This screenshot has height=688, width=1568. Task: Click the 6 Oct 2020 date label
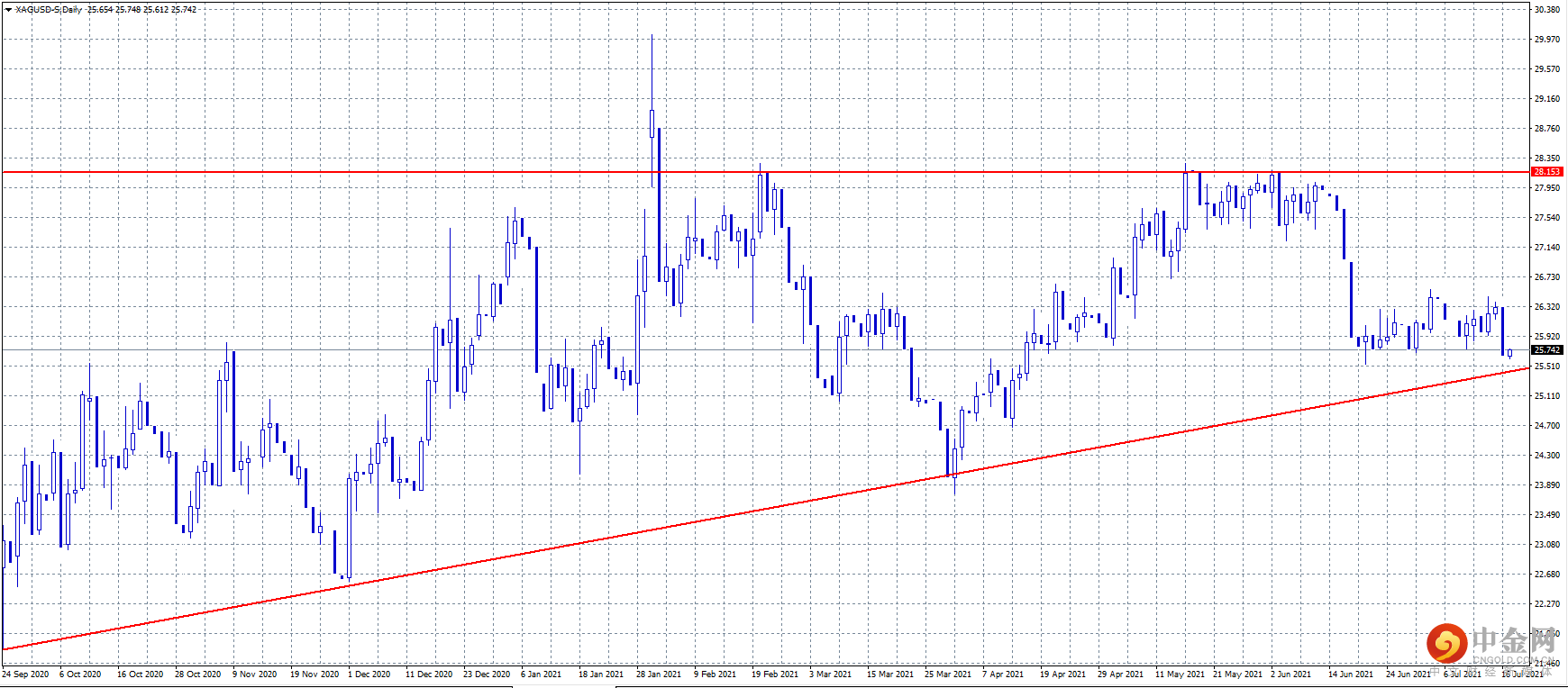point(80,674)
